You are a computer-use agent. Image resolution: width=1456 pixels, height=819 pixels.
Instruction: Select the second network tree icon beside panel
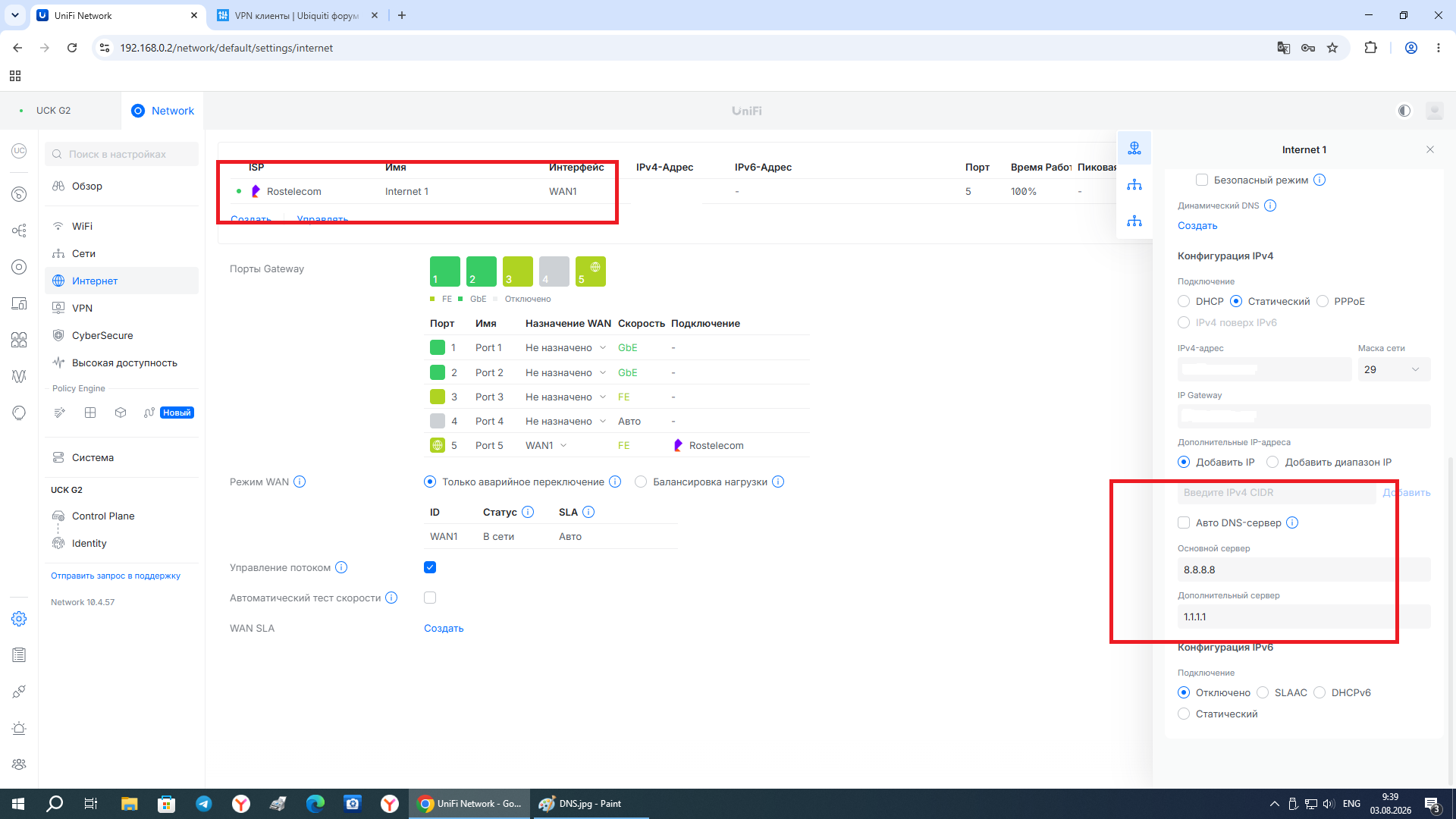pyautogui.click(x=1134, y=185)
